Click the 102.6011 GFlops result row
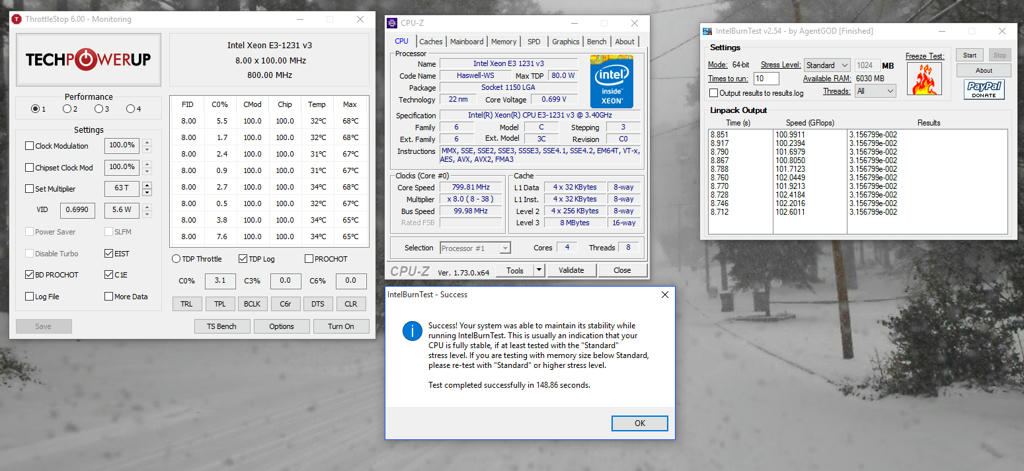Screen dimensions: 1024x471 [858, 212]
